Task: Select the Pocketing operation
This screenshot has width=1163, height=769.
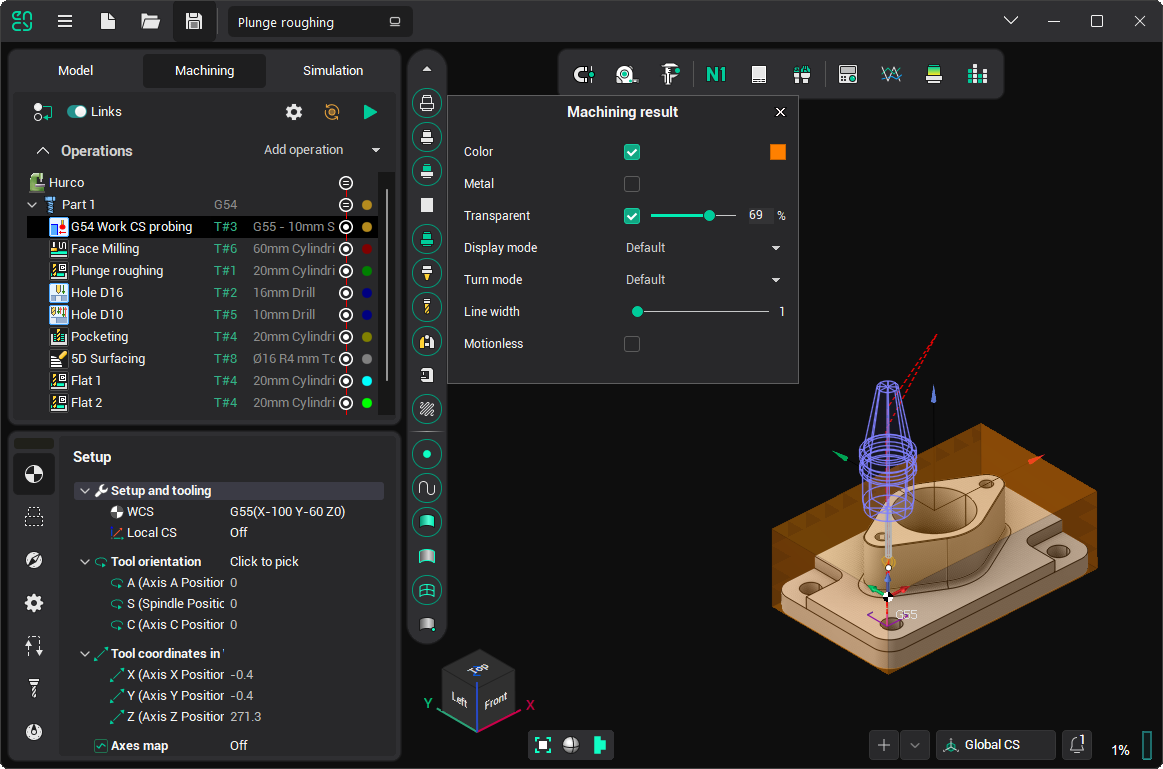Action: (99, 337)
